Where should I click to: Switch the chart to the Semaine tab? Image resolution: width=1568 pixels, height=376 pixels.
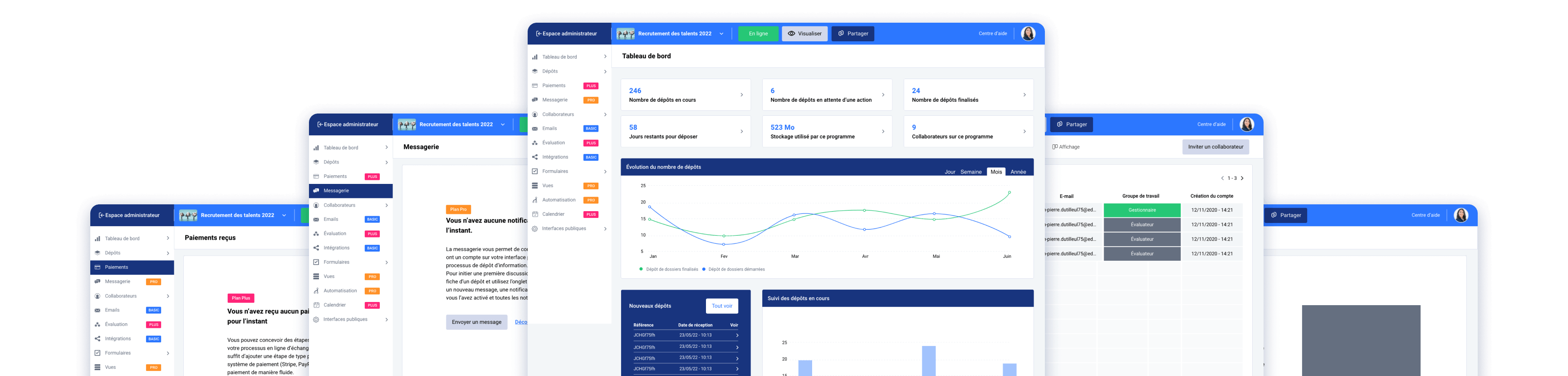point(971,172)
